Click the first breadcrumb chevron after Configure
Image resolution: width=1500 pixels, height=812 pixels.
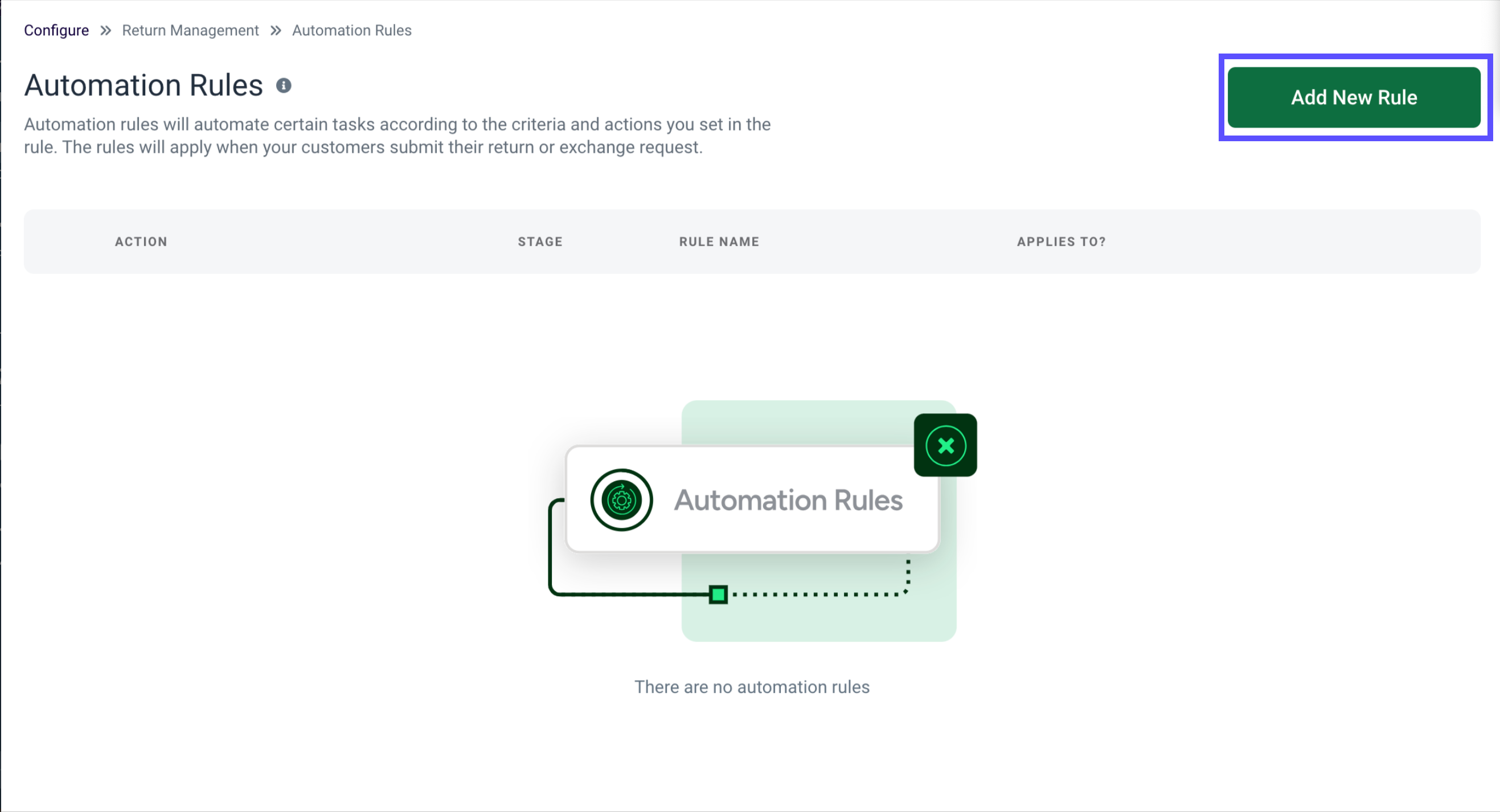(x=105, y=30)
